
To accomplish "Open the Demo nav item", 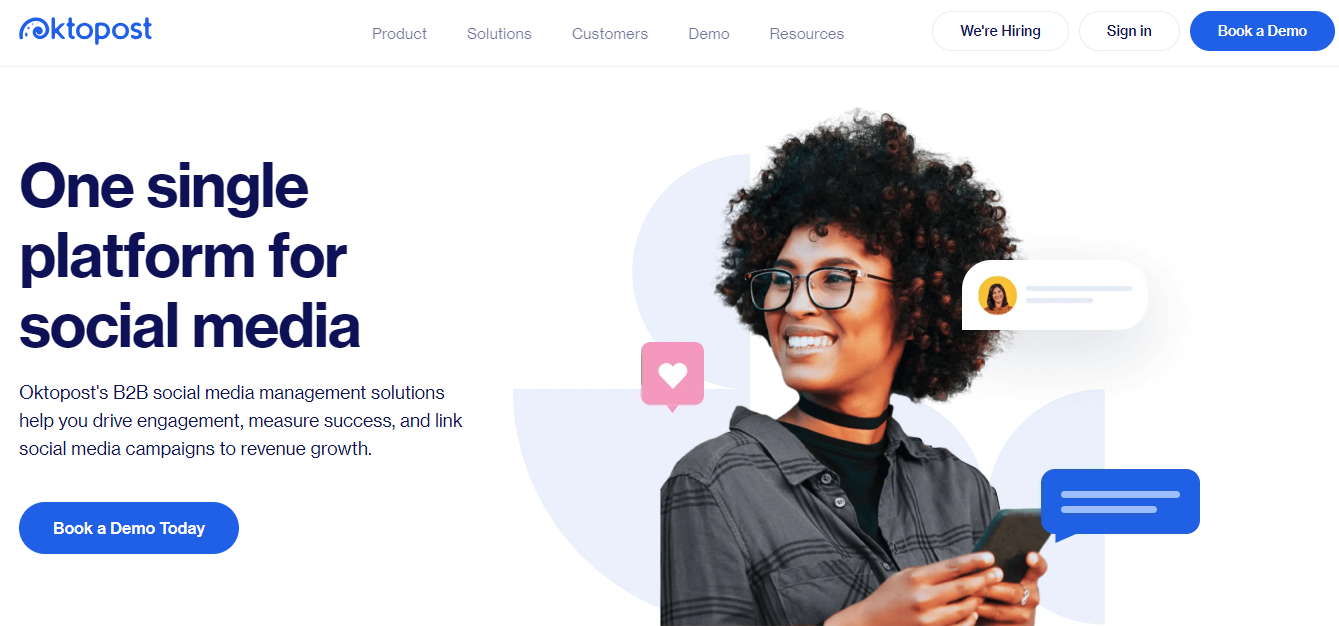I will 709,33.
